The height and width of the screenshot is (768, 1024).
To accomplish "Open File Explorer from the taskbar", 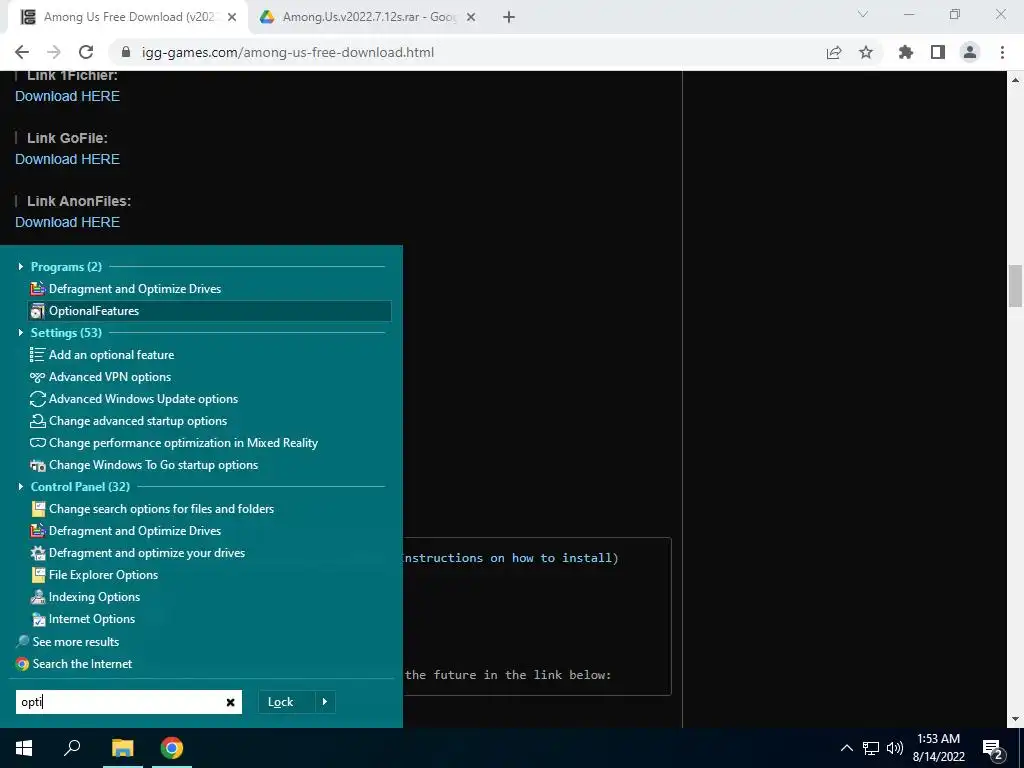I will click(122, 748).
